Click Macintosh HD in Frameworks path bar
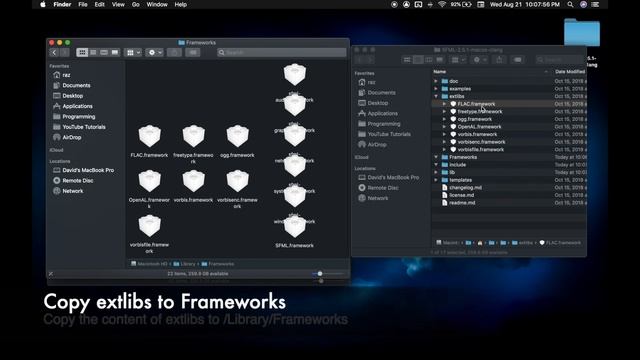Image resolution: width=640 pixels, height=360 pixels. 149,264
